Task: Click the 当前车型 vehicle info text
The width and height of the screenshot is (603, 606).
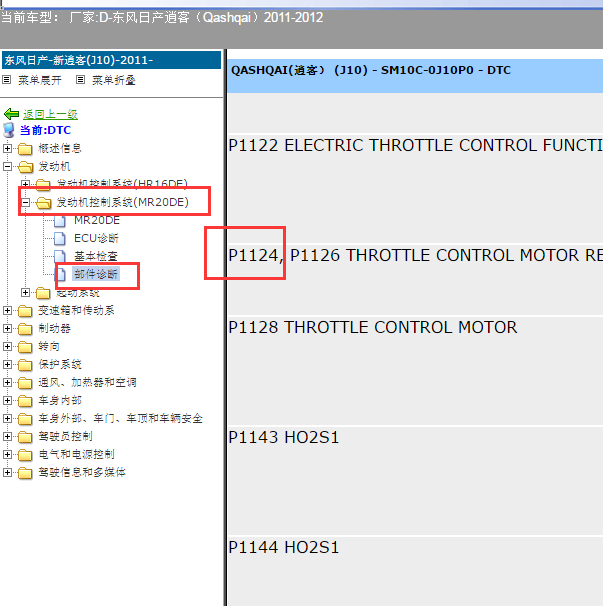Action: click(x=162, y=18)
